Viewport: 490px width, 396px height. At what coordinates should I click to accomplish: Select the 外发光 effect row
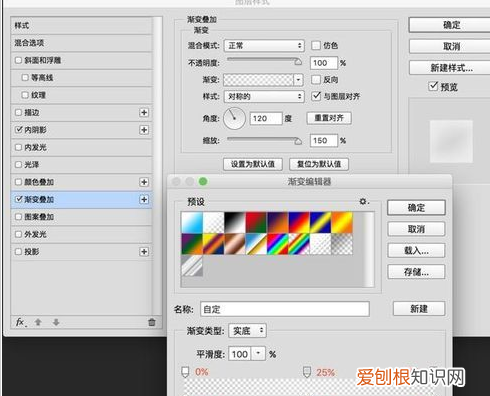(x=82, y=234)
